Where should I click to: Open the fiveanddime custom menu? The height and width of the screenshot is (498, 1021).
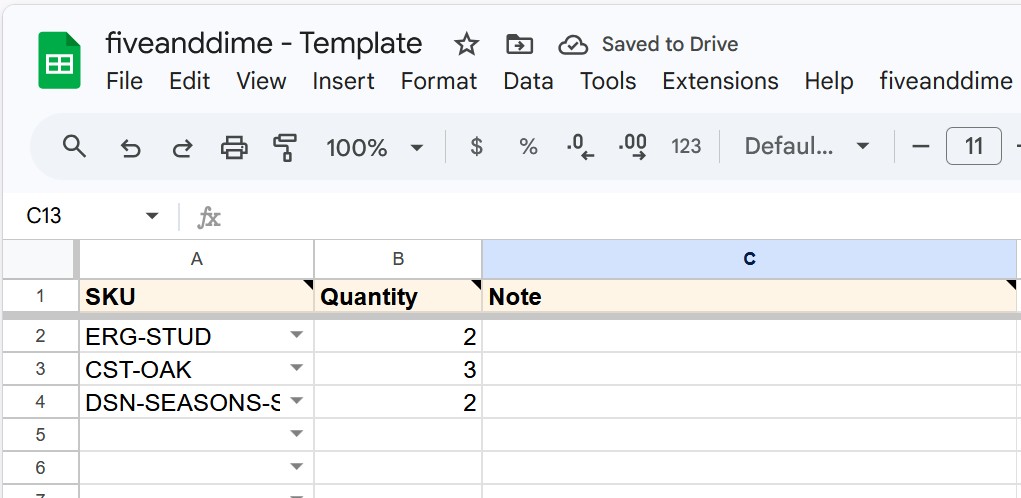946,81
